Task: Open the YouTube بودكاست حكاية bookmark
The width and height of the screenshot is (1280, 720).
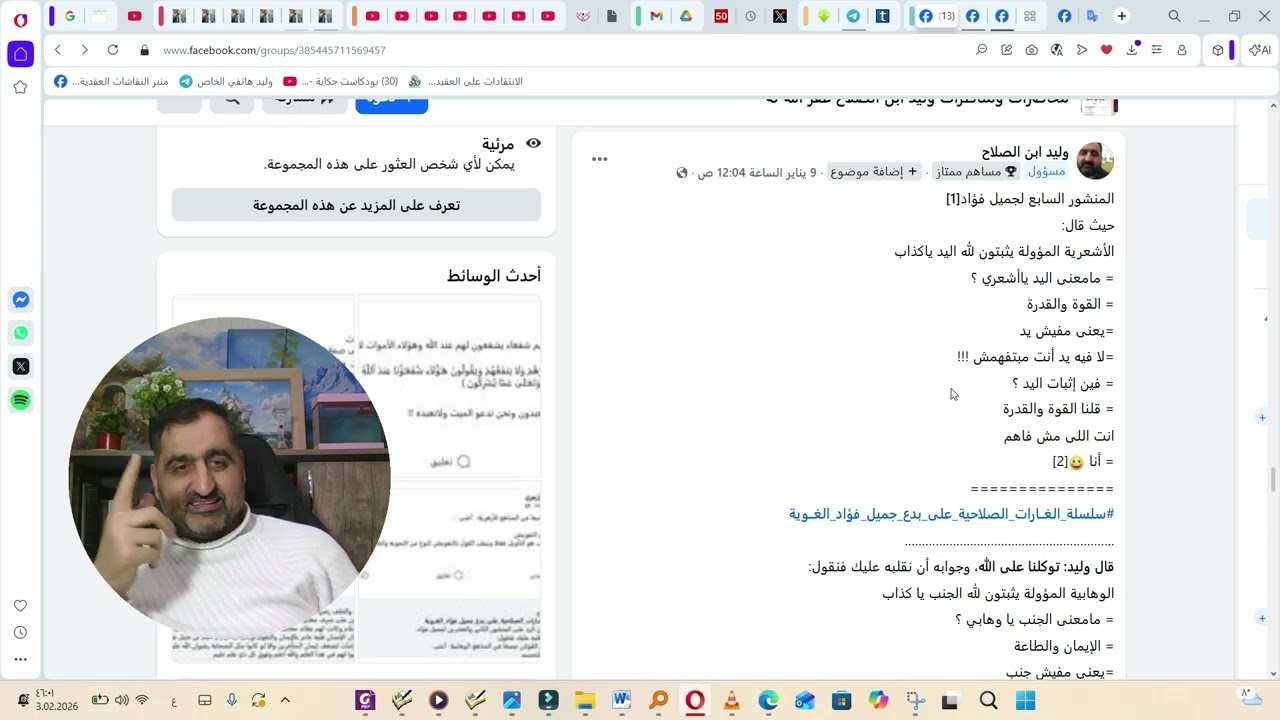Action: pos(341,82)
